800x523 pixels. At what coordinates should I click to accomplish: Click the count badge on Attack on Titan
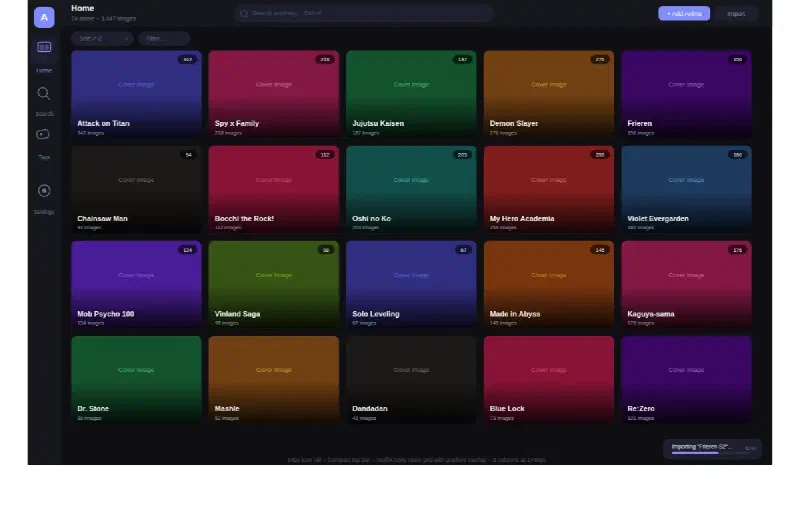point(187,60)
